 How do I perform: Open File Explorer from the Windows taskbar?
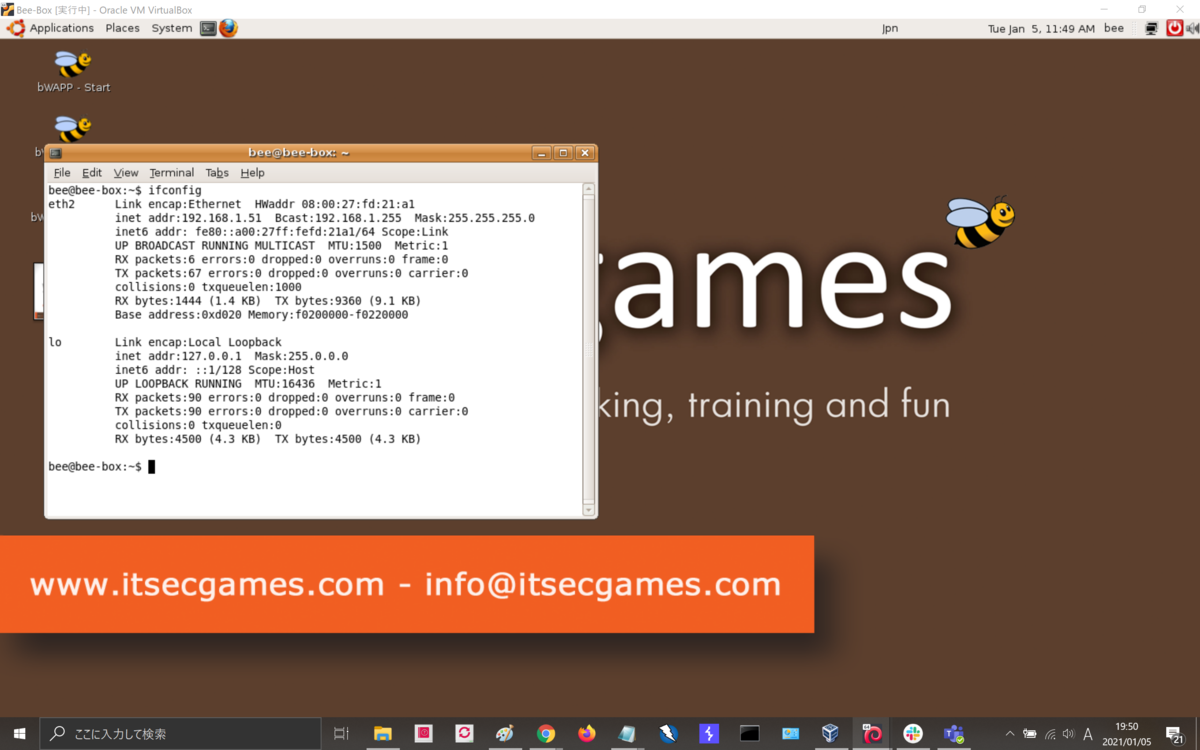[382, 733]
